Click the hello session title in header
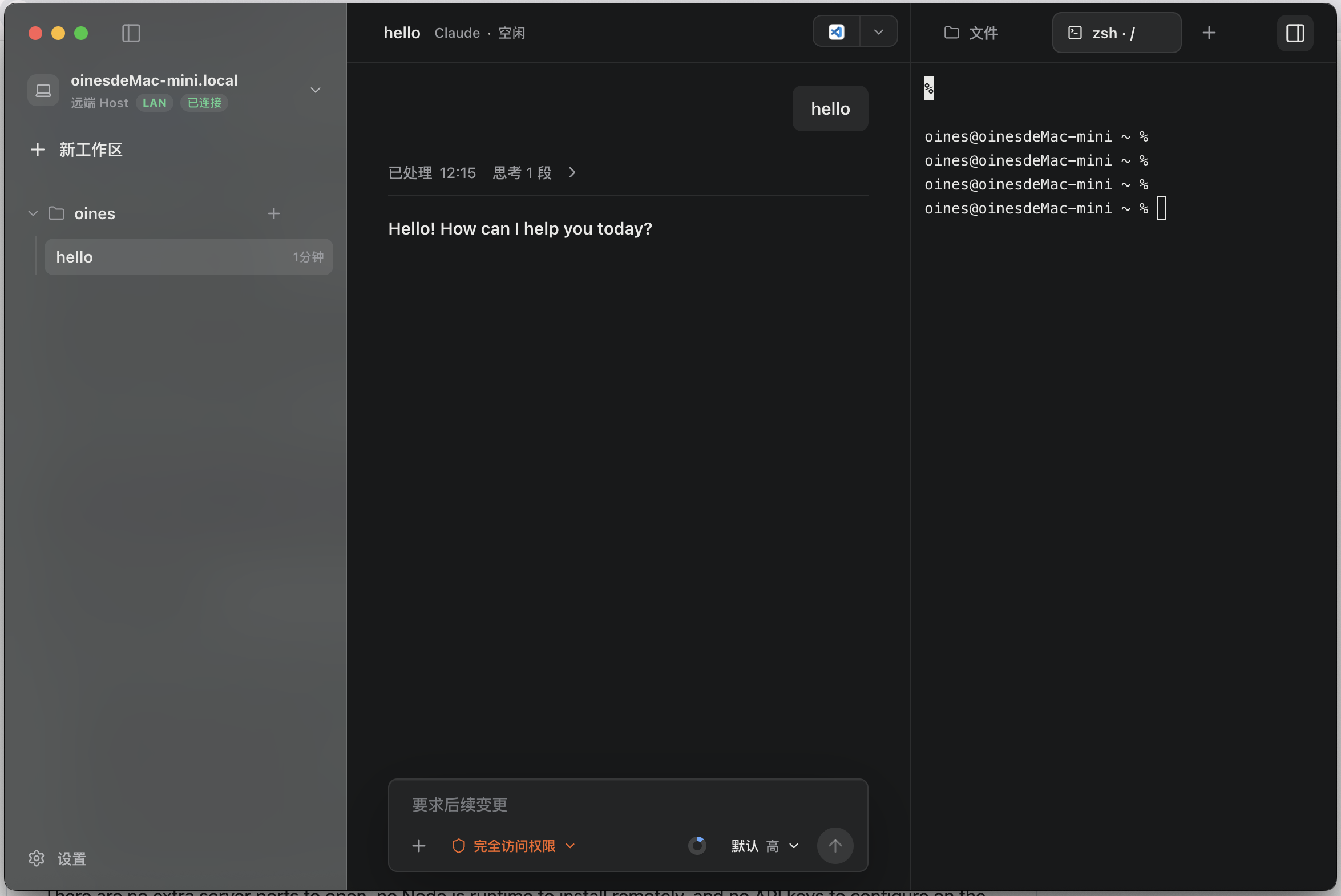This screenshot has width=1341, height=896. pos(402,33)
